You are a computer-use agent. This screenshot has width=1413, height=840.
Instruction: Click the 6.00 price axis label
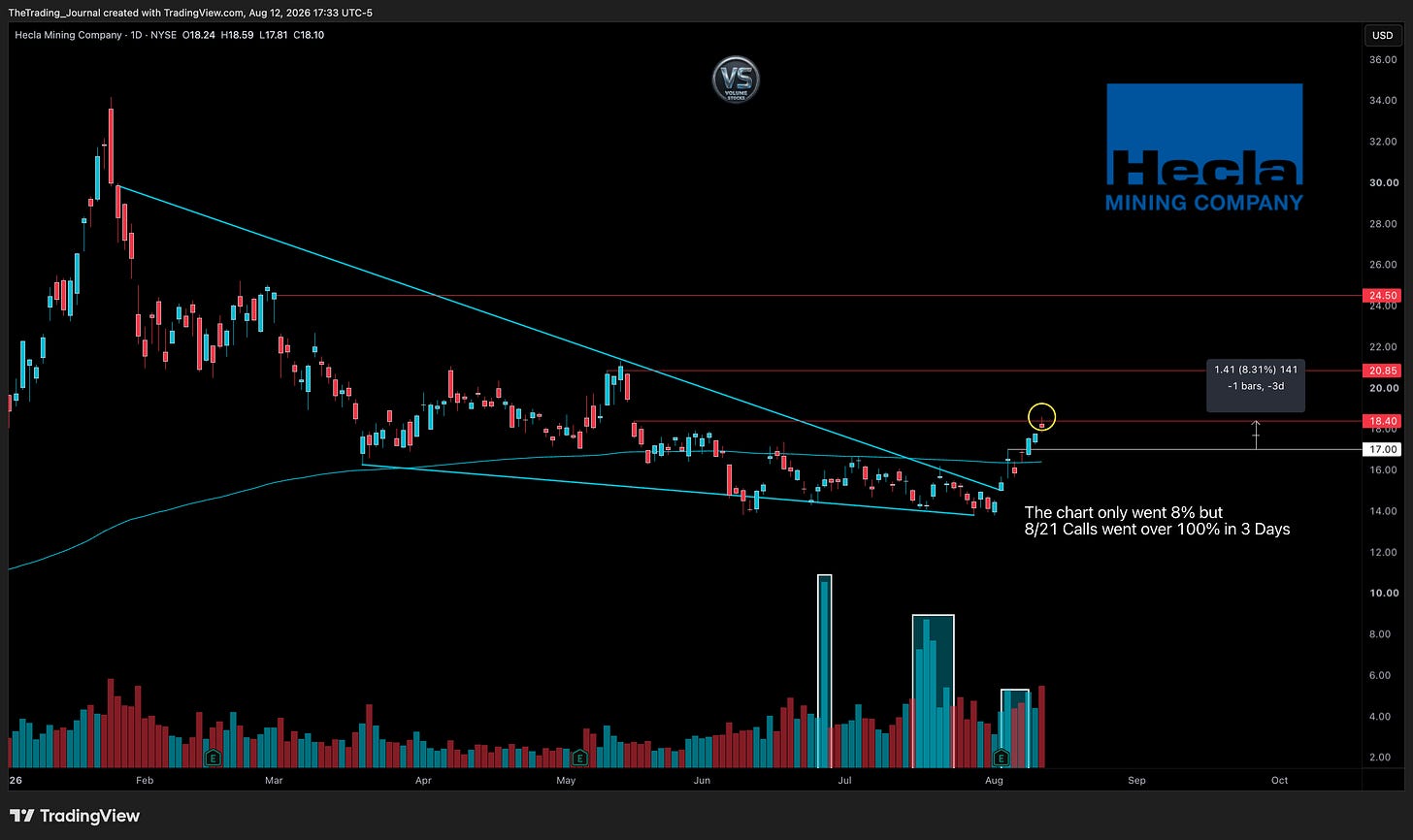[x=1382, y=676]
